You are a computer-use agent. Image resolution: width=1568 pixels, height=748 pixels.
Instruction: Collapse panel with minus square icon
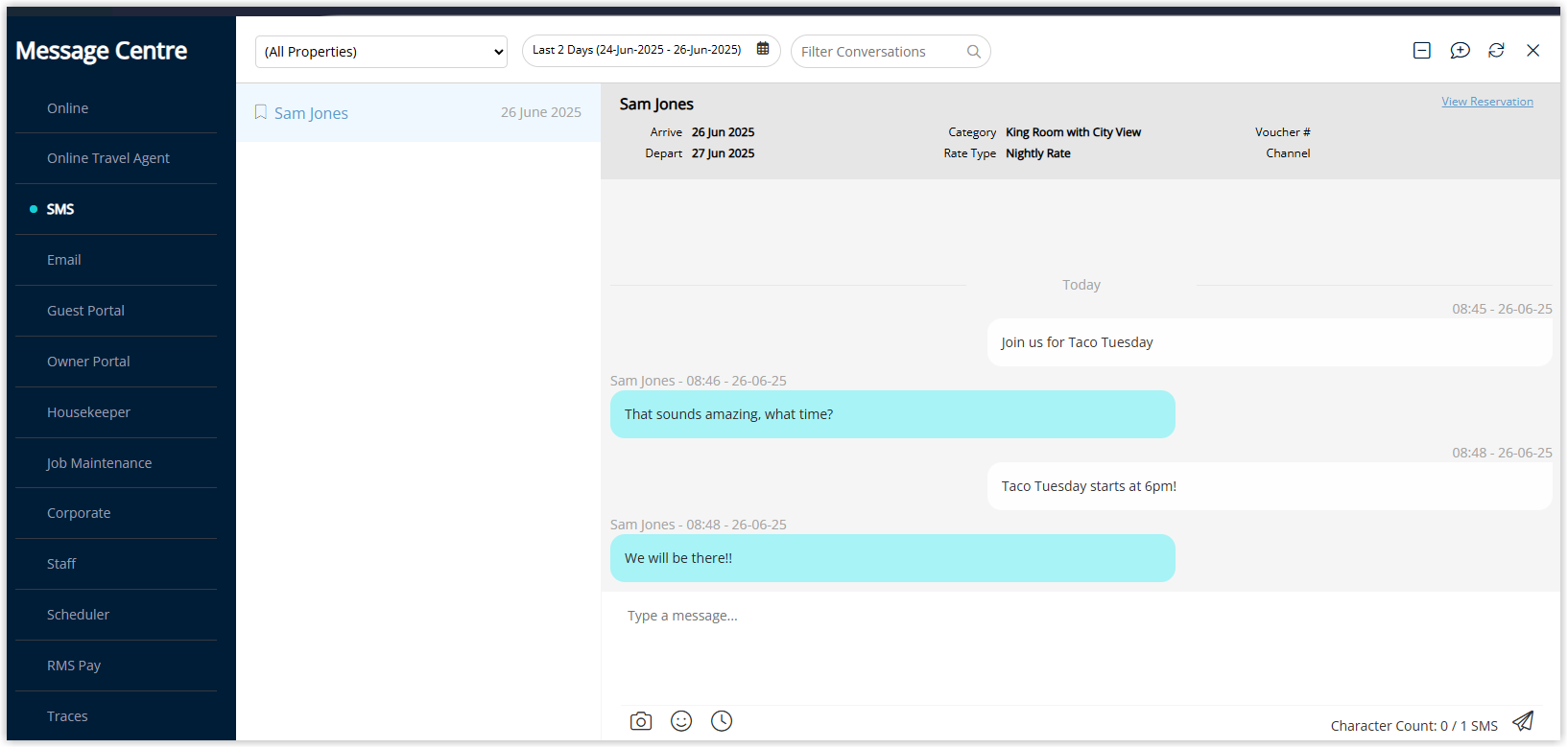click(x=1422, y=51)
